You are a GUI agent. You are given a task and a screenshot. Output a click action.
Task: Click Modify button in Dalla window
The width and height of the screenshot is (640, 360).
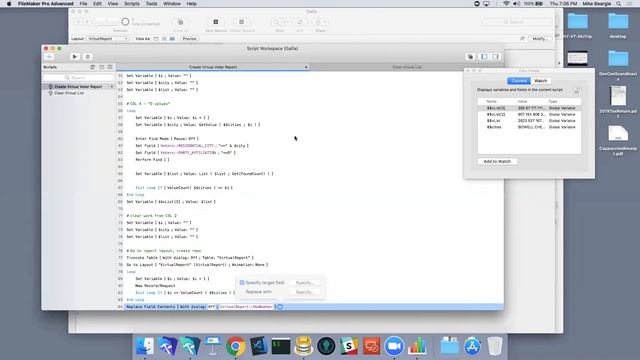click(x=539, y=39)
